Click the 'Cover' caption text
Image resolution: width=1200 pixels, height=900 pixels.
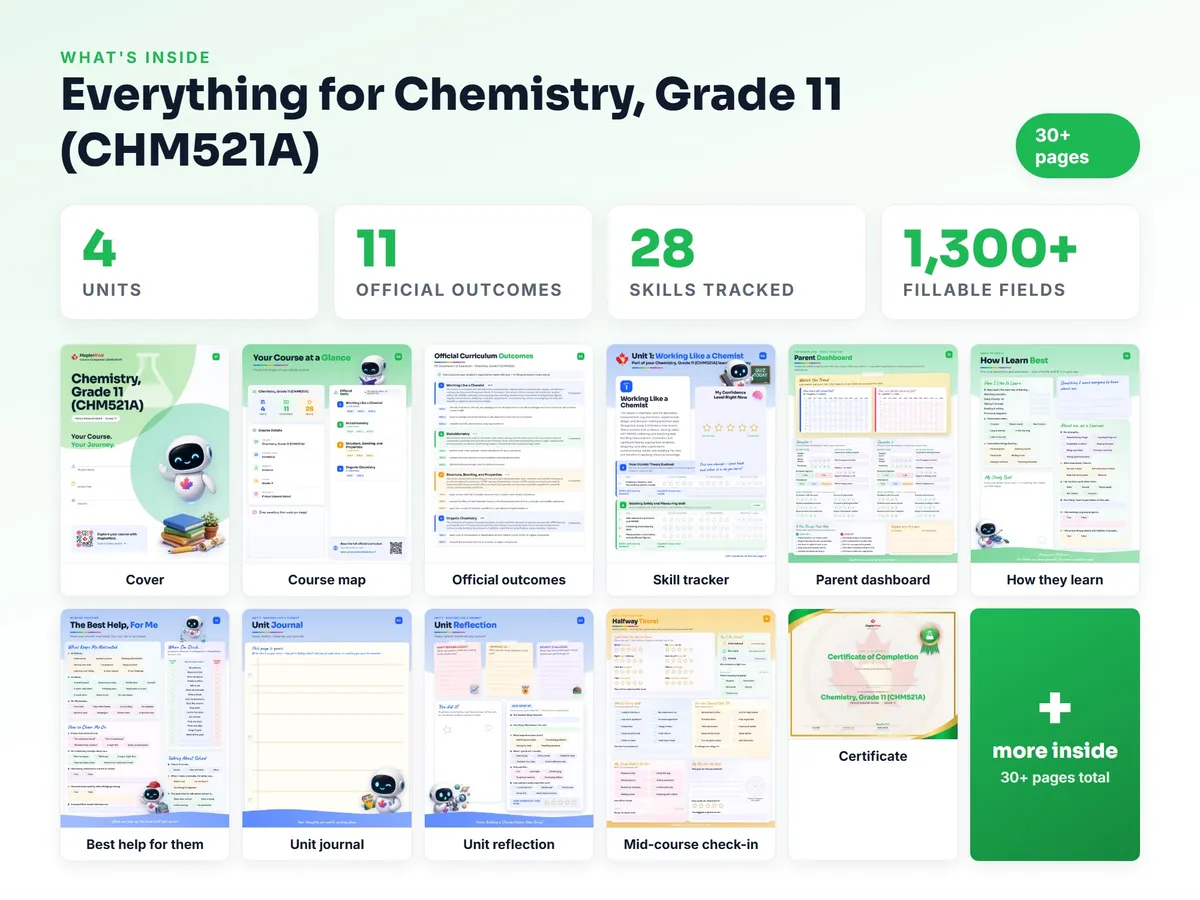[145, 580]
